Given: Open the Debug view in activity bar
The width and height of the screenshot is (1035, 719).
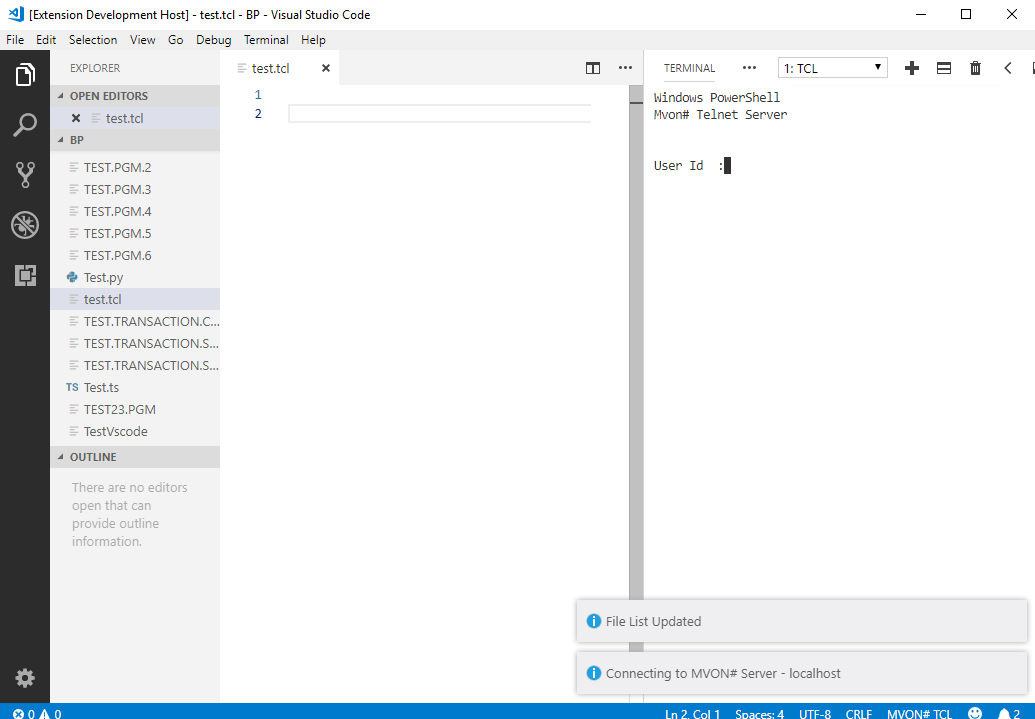Looking at the screenshot, I should [x=24, y=225].
